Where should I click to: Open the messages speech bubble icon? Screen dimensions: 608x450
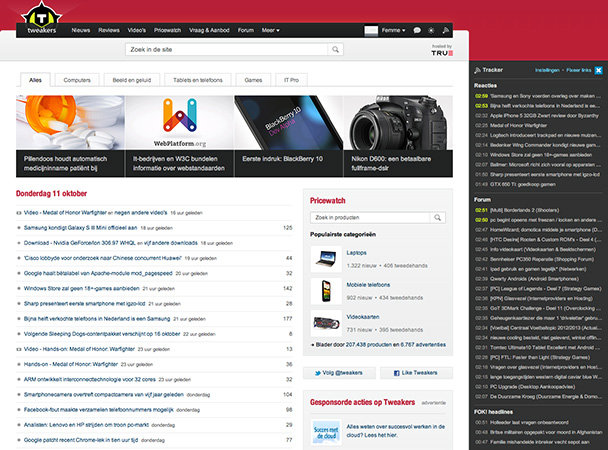tap(417, 30)
